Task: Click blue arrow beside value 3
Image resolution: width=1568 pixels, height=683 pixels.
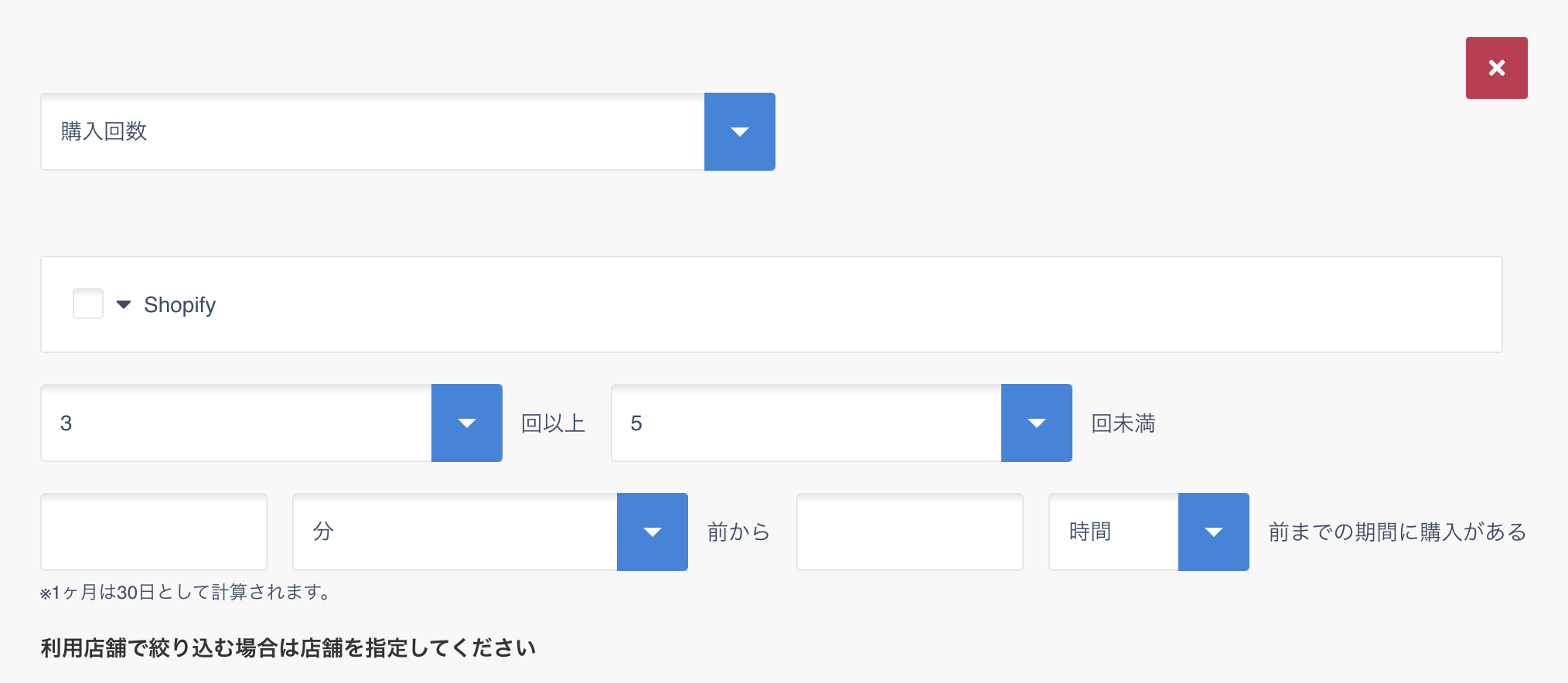Action: coord(466,423)
